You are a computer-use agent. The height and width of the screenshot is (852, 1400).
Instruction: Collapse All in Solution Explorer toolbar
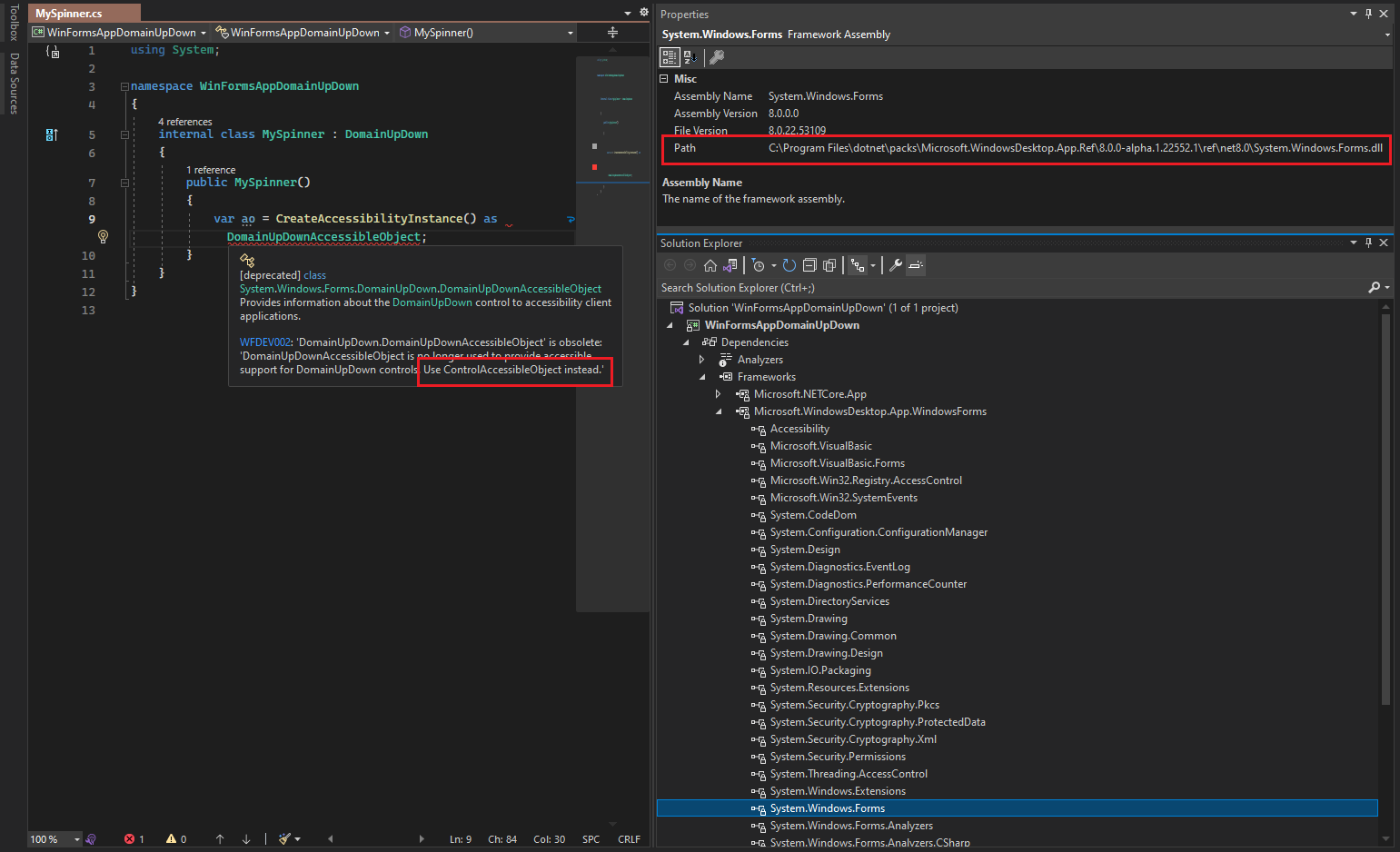pos(809,265)
